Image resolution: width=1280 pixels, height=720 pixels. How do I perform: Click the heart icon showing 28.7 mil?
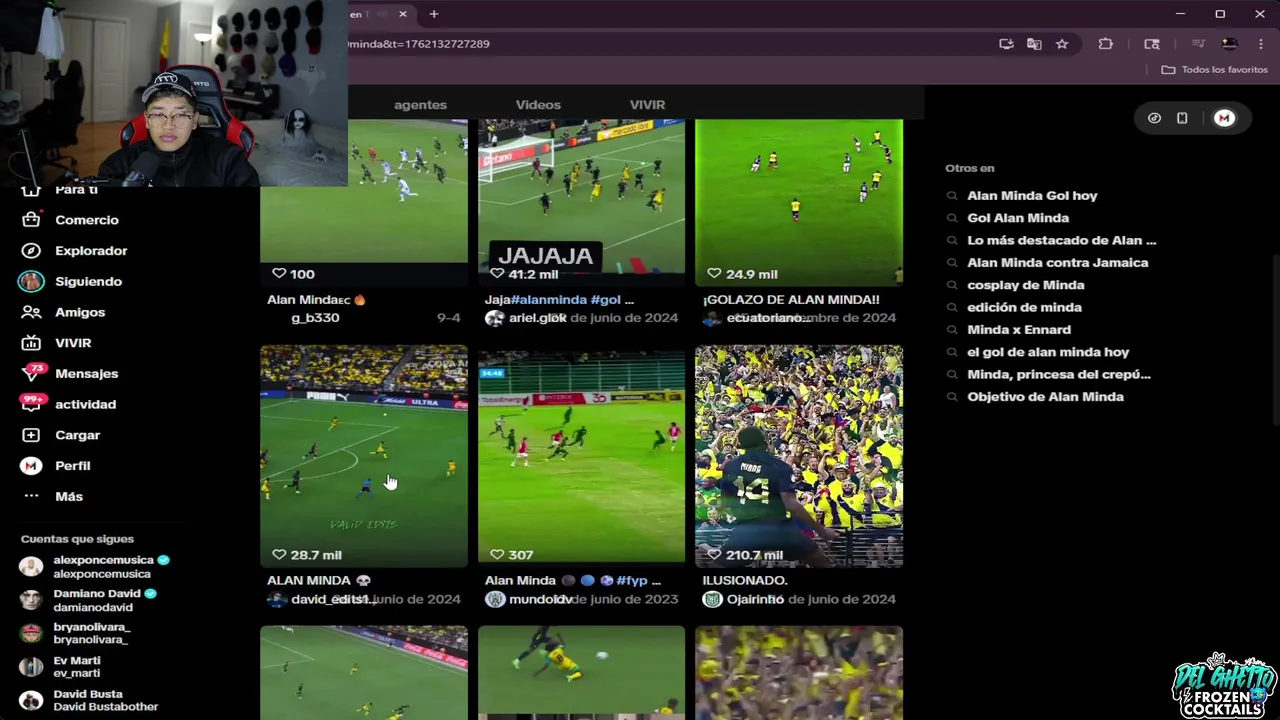tap(279, 555)
